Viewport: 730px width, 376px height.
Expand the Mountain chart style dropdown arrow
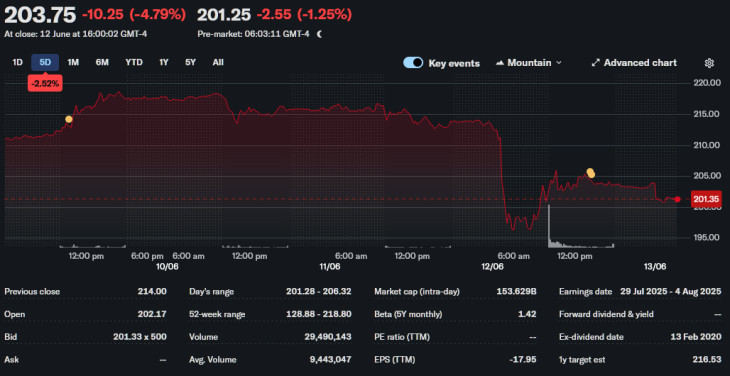click(559, 63)
